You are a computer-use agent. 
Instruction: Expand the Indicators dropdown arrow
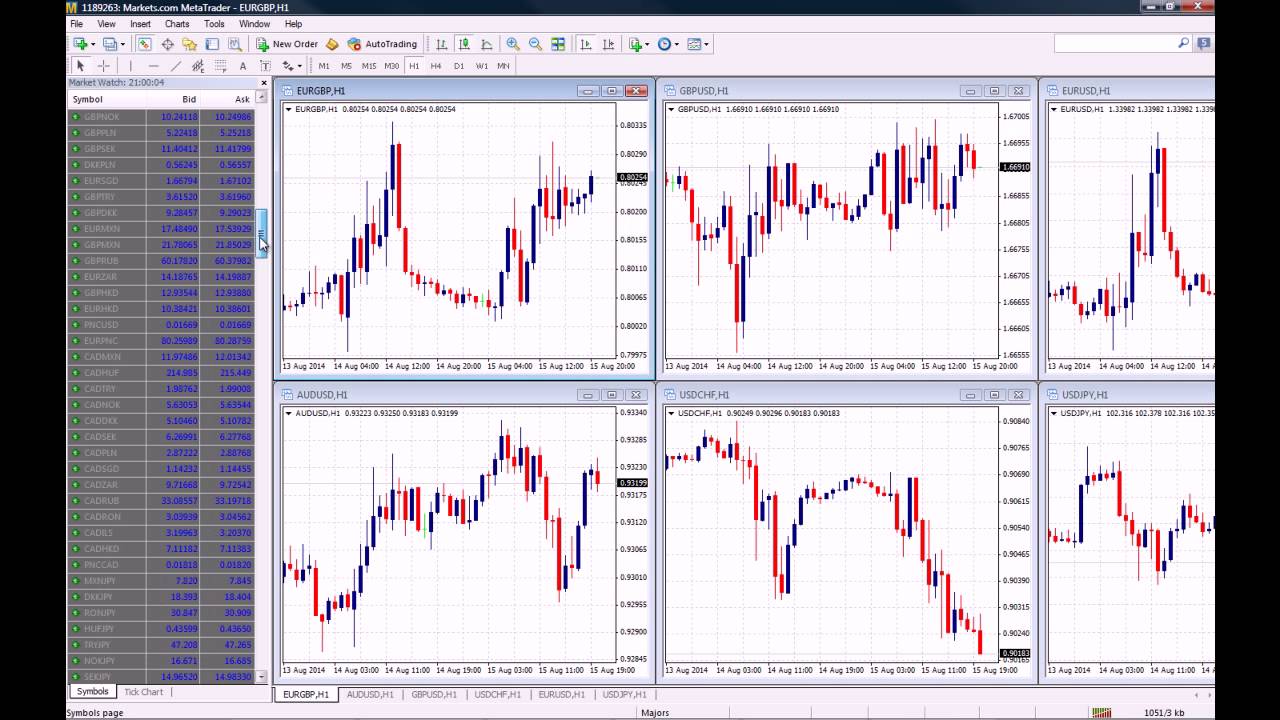pos(647,44)
